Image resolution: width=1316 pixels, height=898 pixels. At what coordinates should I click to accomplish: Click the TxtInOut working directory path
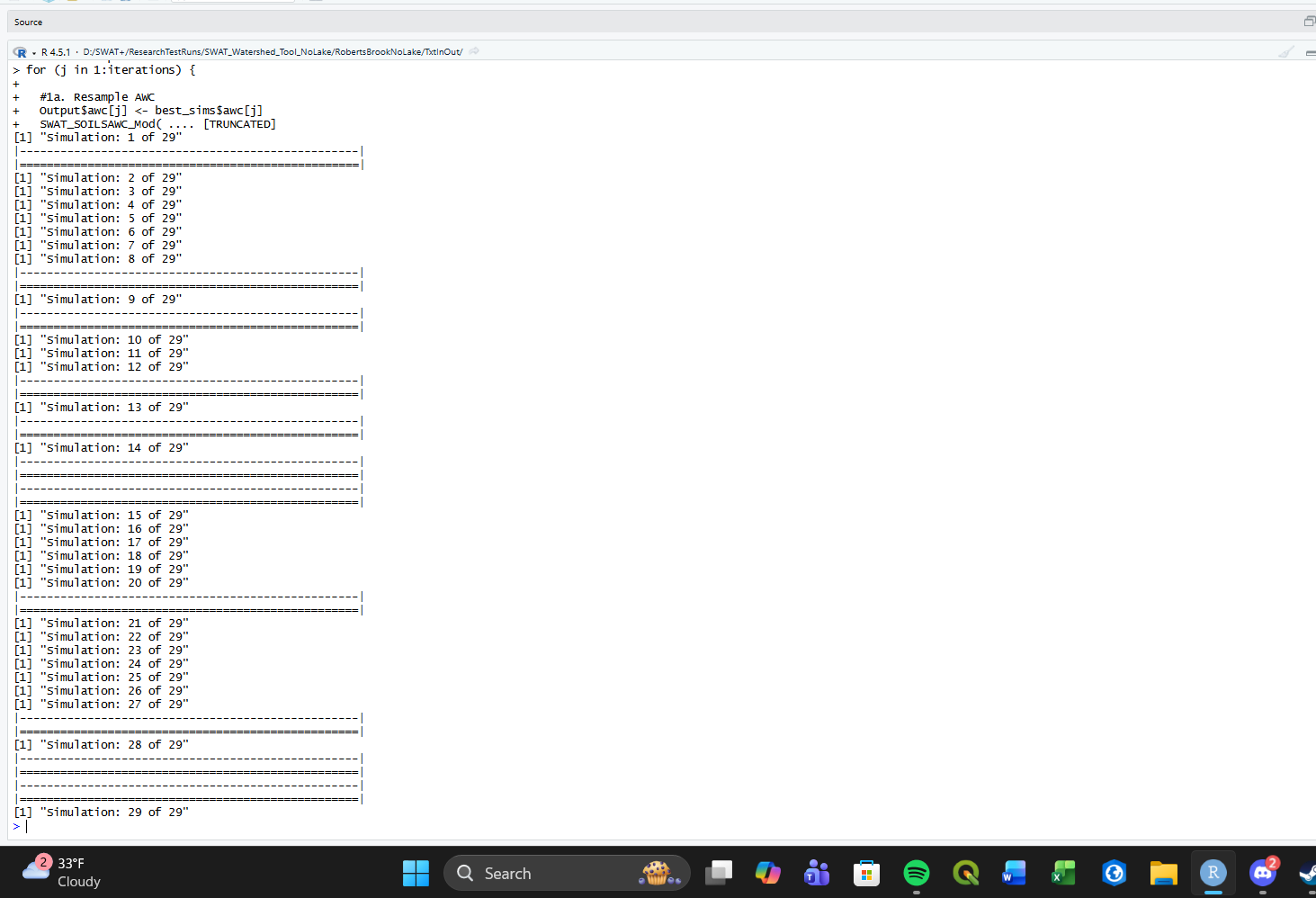272,52
